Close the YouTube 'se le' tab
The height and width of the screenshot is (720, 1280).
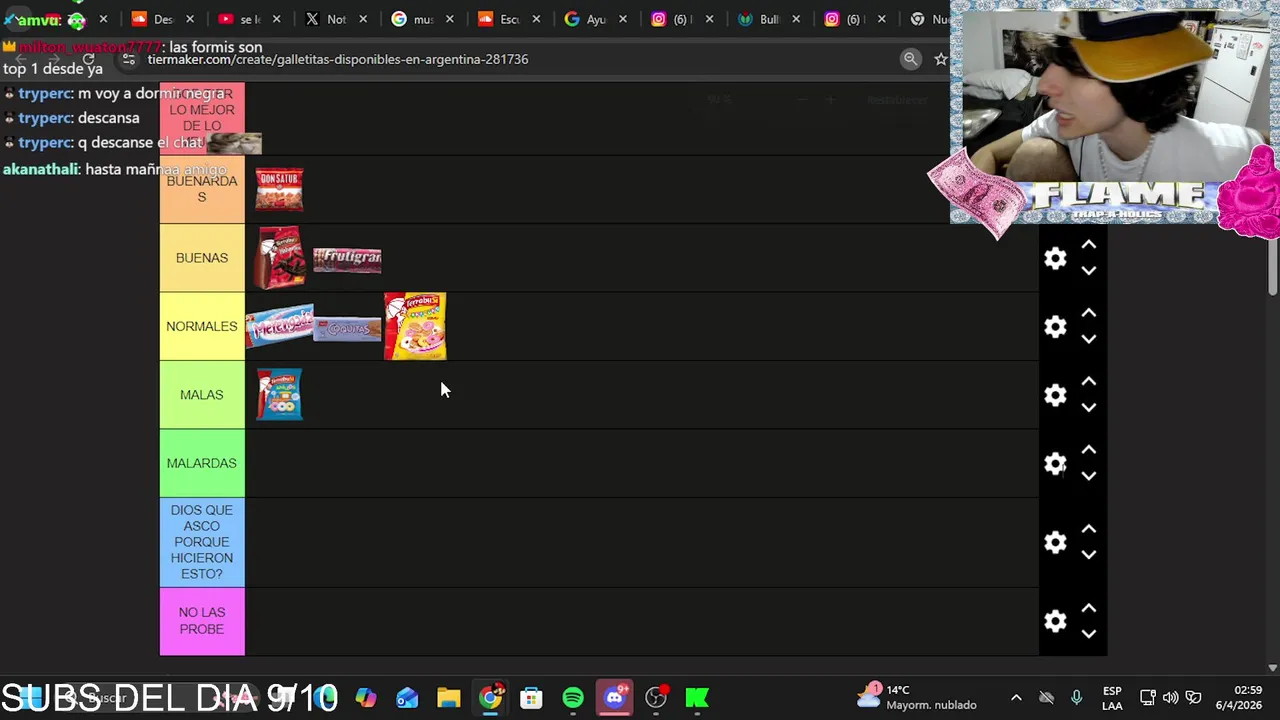point(277,19)
